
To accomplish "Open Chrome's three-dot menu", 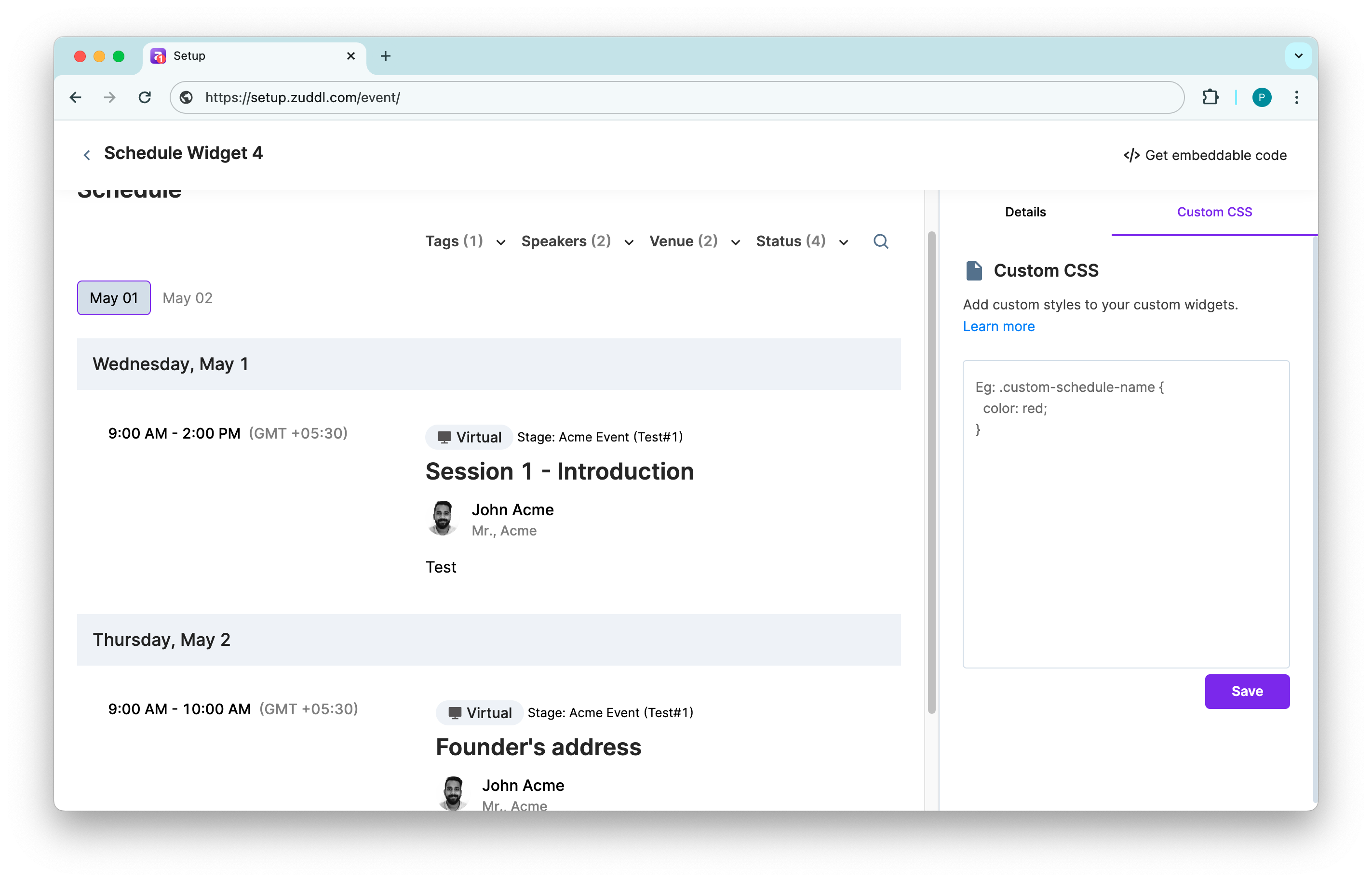I will click(x=1296, y=97).
